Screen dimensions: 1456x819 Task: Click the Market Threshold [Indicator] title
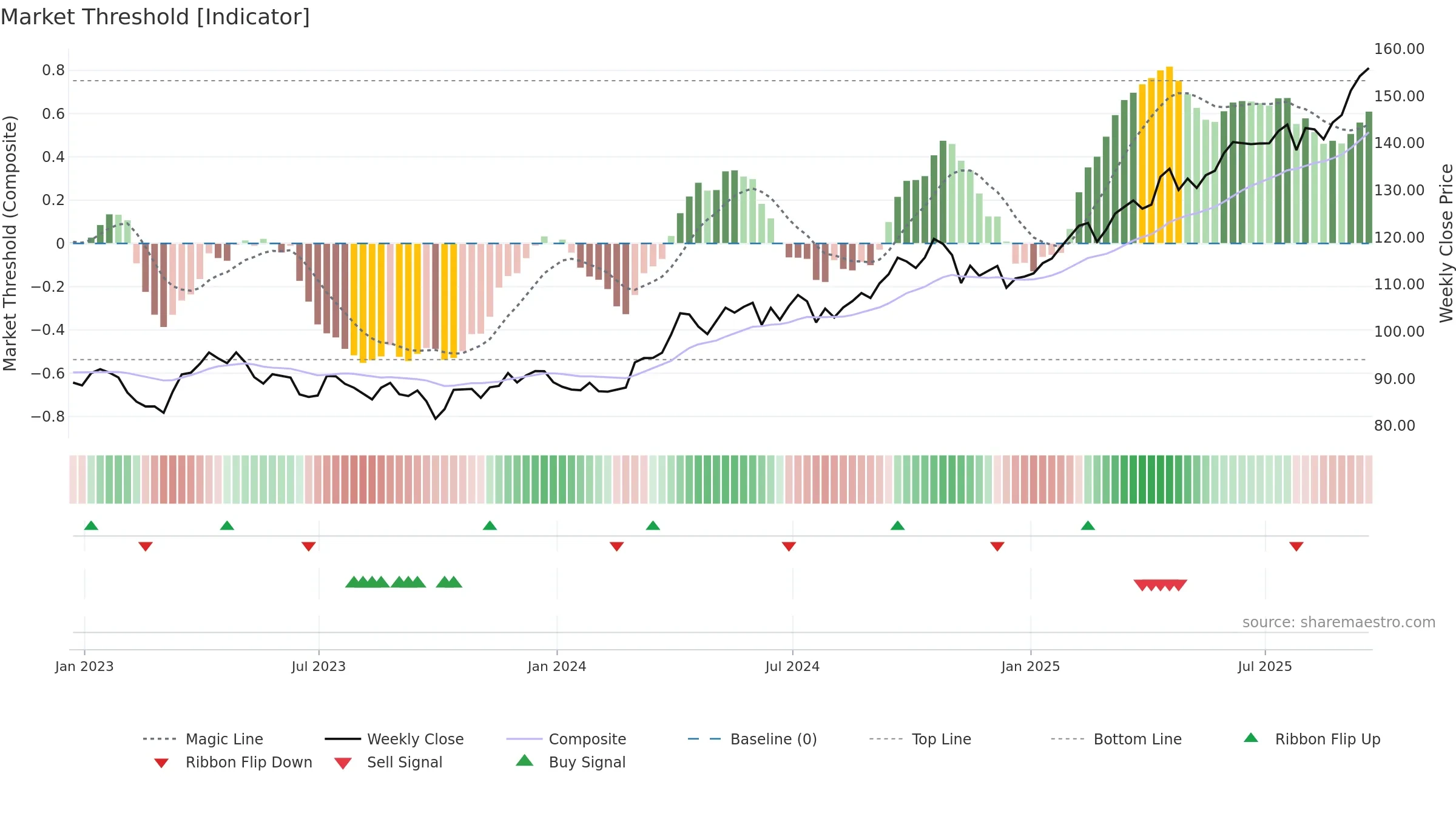155,17
